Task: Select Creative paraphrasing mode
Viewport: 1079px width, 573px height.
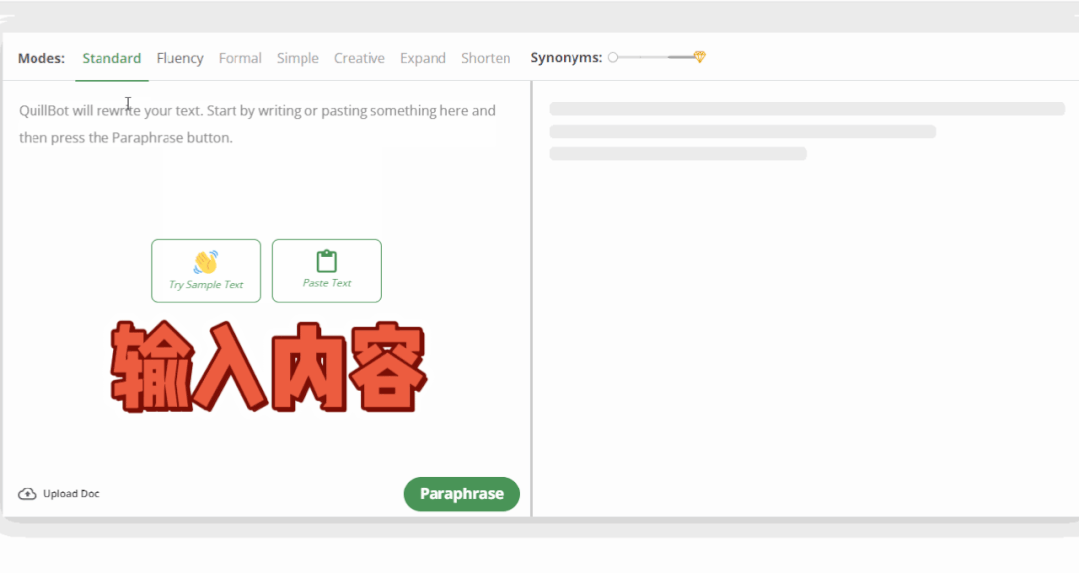Action: 359,58
